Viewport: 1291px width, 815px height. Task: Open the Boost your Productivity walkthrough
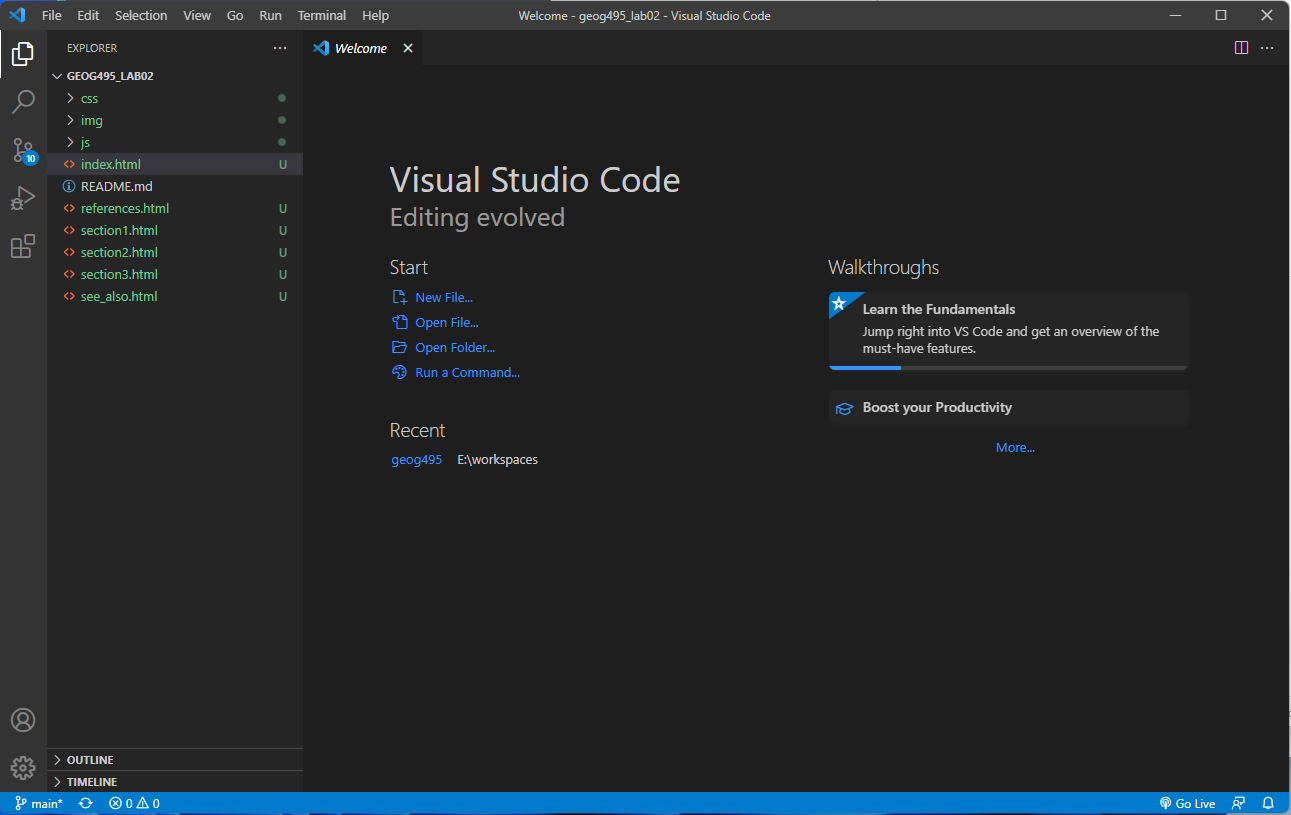[1008, 407]
